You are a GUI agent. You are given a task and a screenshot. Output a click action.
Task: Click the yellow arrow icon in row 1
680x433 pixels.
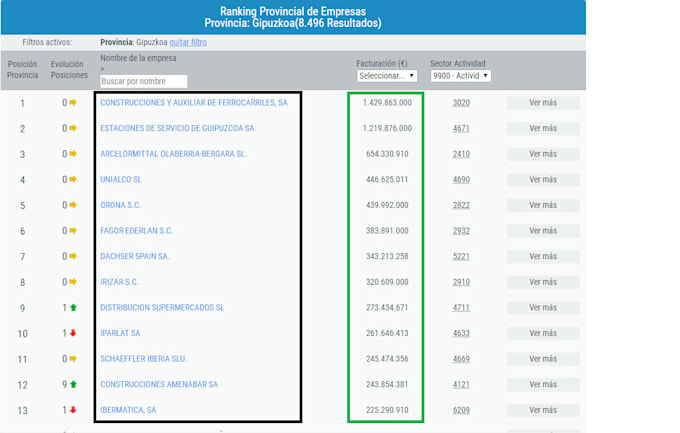tap(73, 102)
